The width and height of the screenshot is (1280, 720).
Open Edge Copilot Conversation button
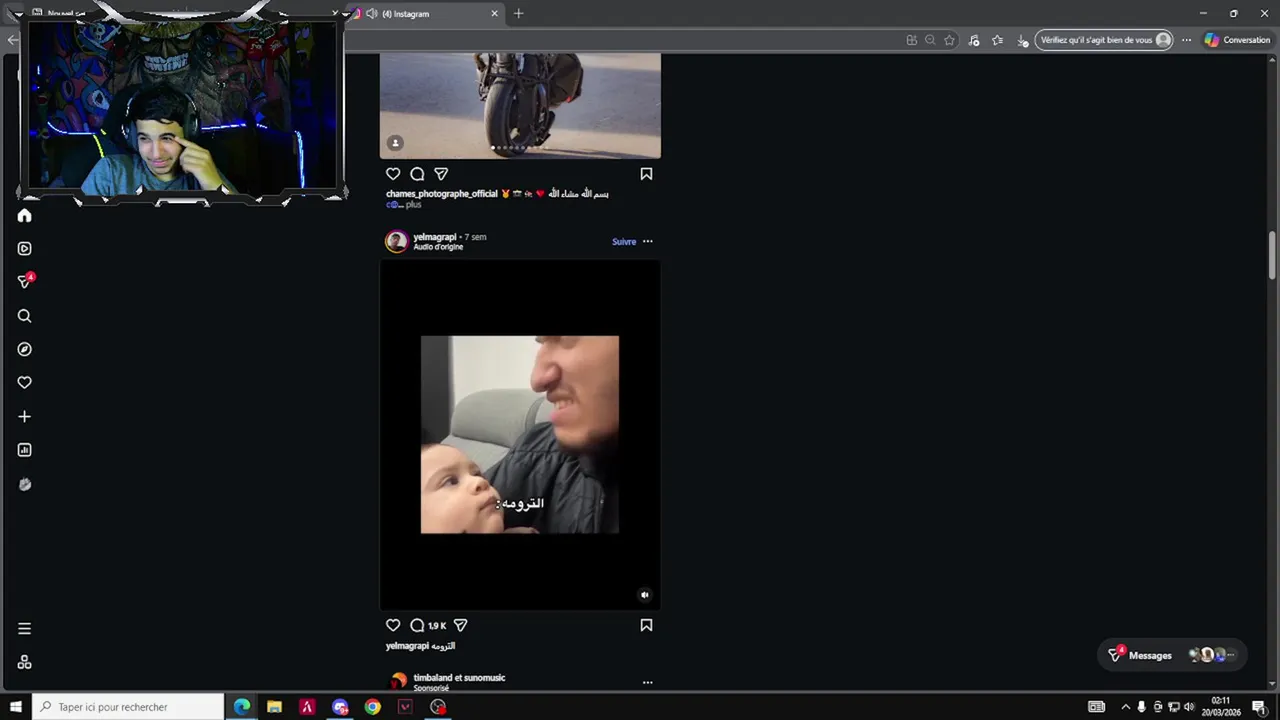pyautogui.click(x=1237, y=40)
